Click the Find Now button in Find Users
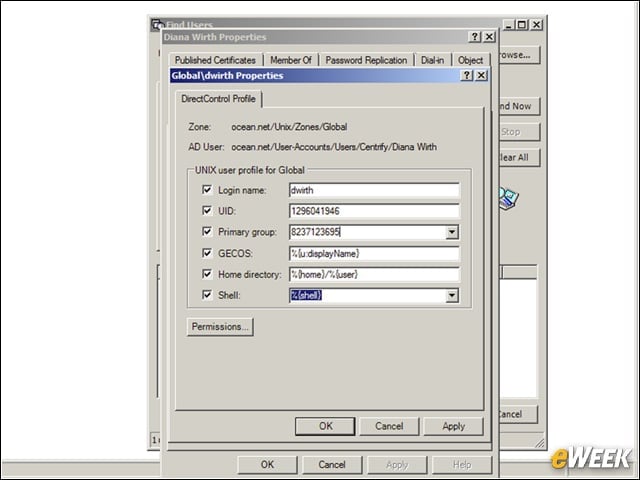 click(519, 106)
